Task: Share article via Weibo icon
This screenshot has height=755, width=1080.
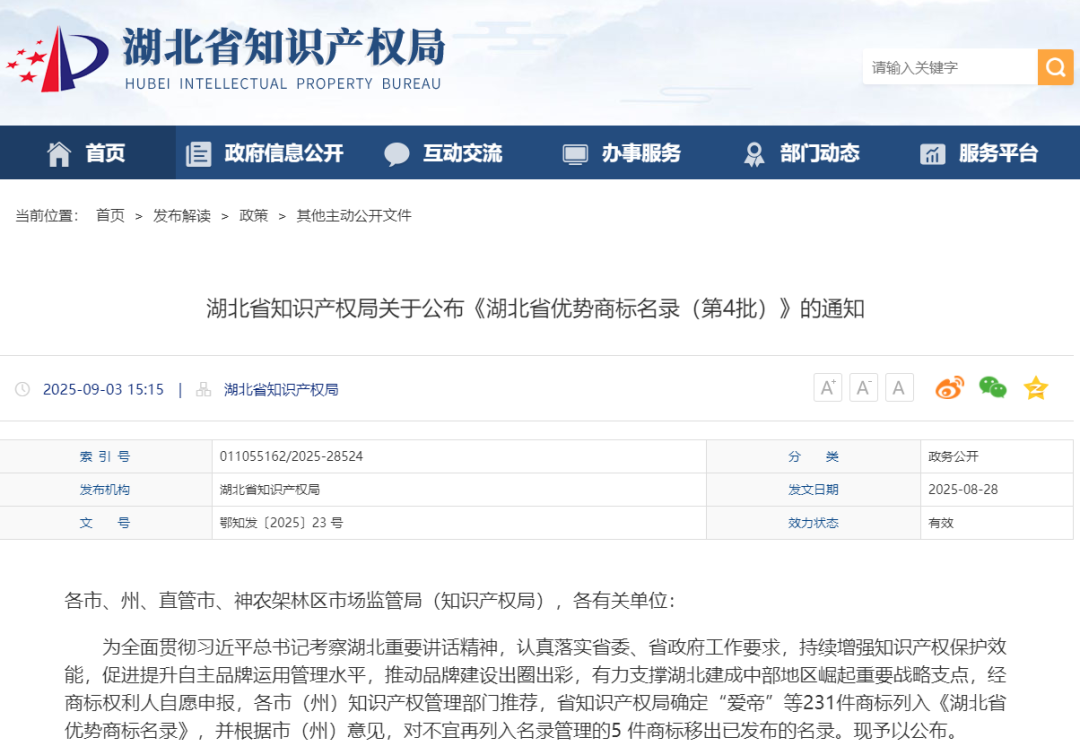Action: [949, 388]
